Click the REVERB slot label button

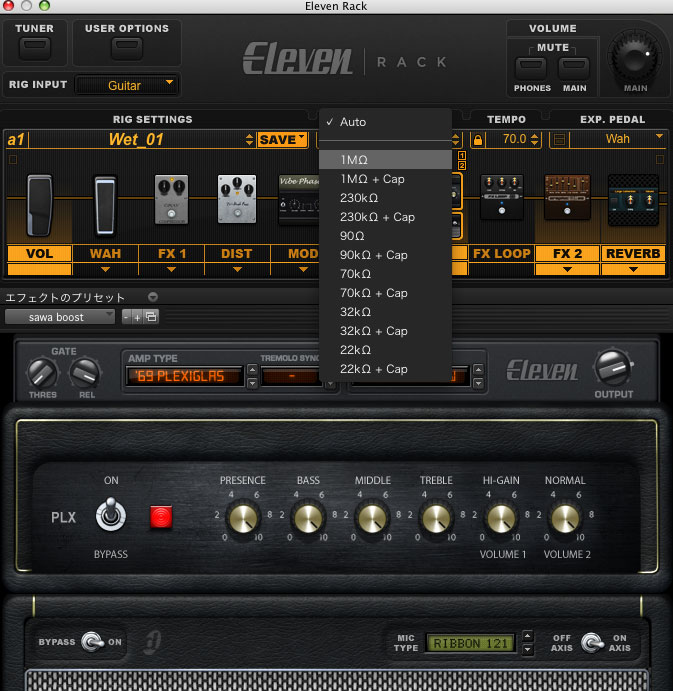click(633, 254)
